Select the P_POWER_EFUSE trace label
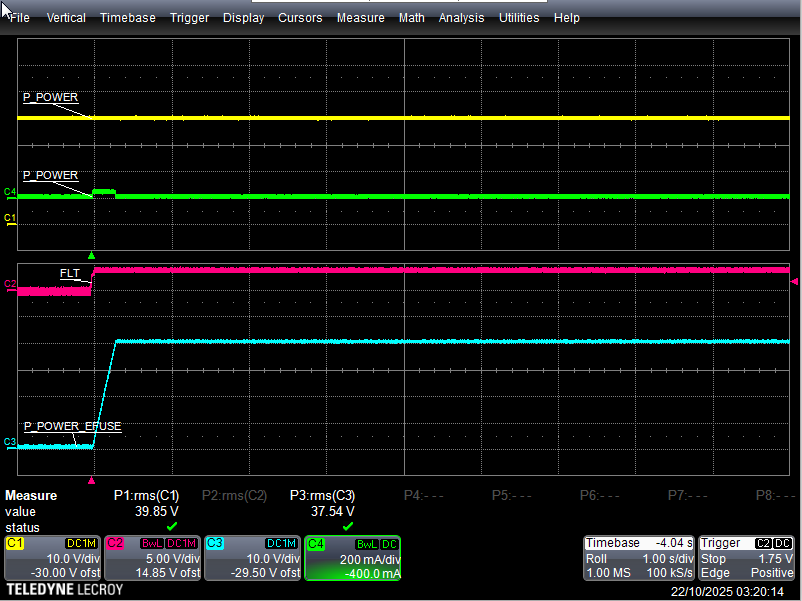The image size is (802, 601). tap(73, 427)
